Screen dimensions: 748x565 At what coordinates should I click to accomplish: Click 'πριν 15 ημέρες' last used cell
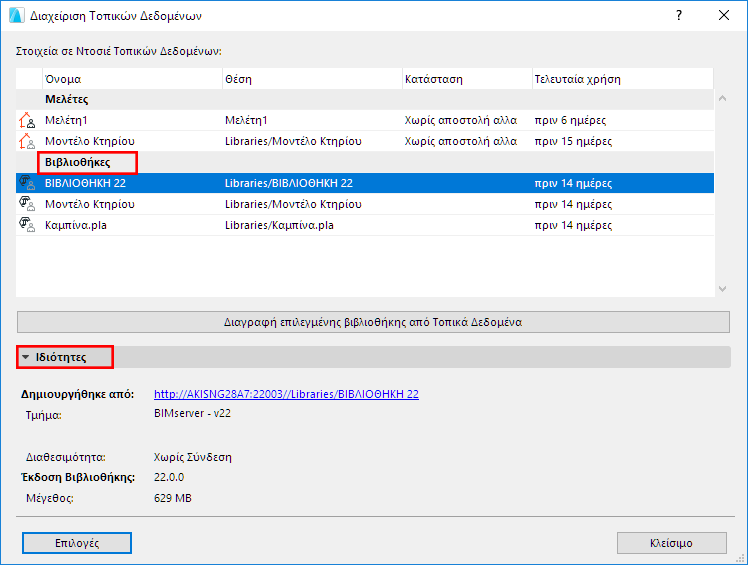pos(573,141)
